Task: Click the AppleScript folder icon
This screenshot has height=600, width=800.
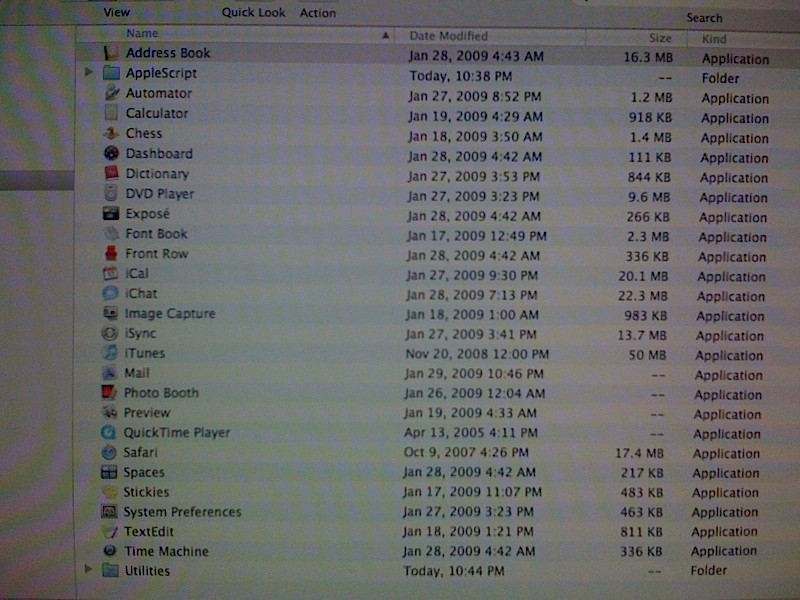Action: (x=111, y=73)
